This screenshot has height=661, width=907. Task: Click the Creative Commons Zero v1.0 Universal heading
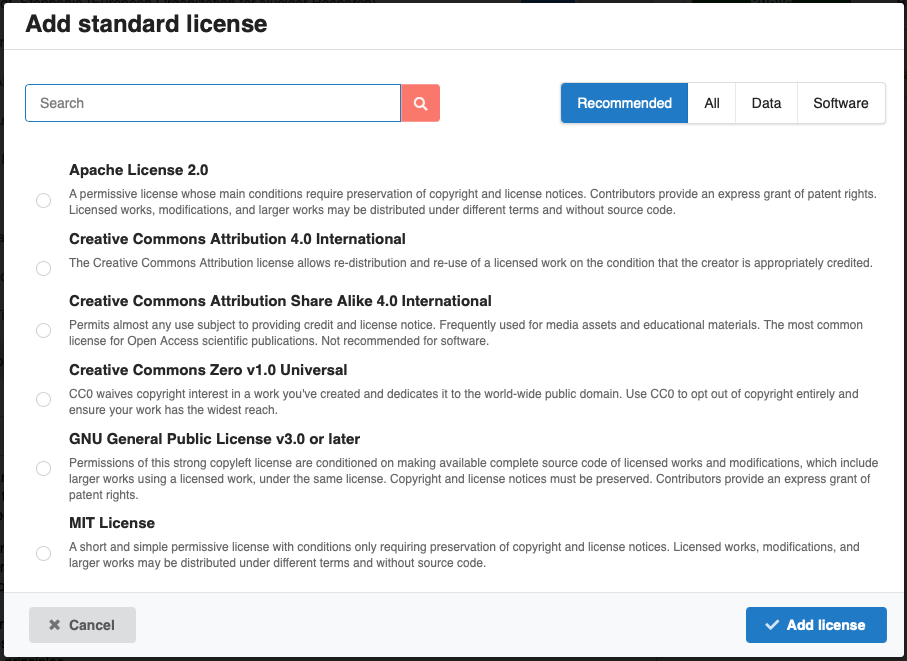click(208, 370)
